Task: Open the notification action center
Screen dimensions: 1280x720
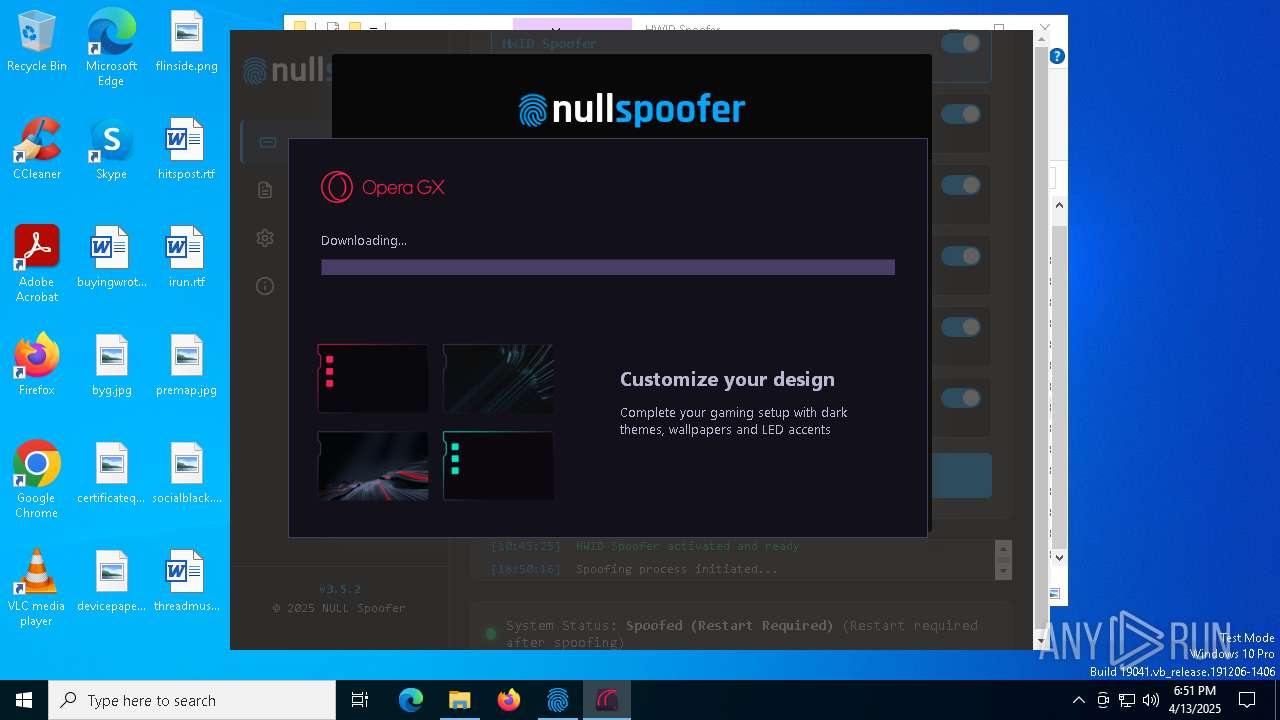Action: (x=1247, y=700)
